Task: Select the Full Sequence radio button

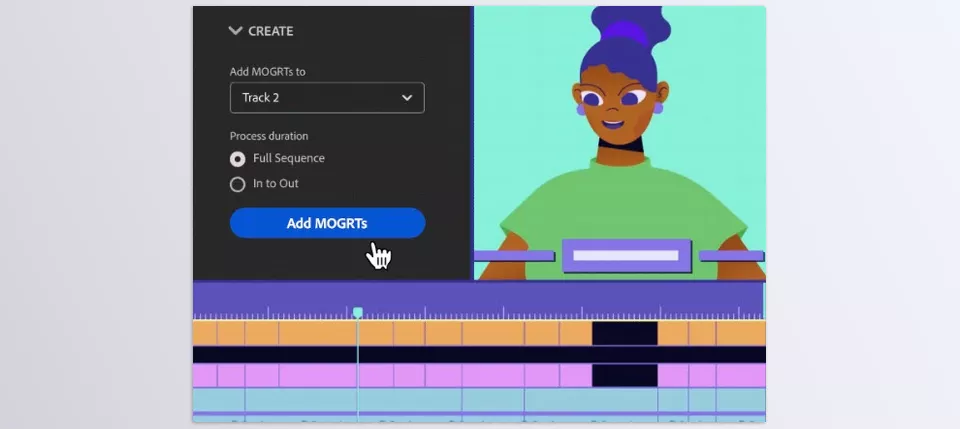Action: tap(238, 159)
